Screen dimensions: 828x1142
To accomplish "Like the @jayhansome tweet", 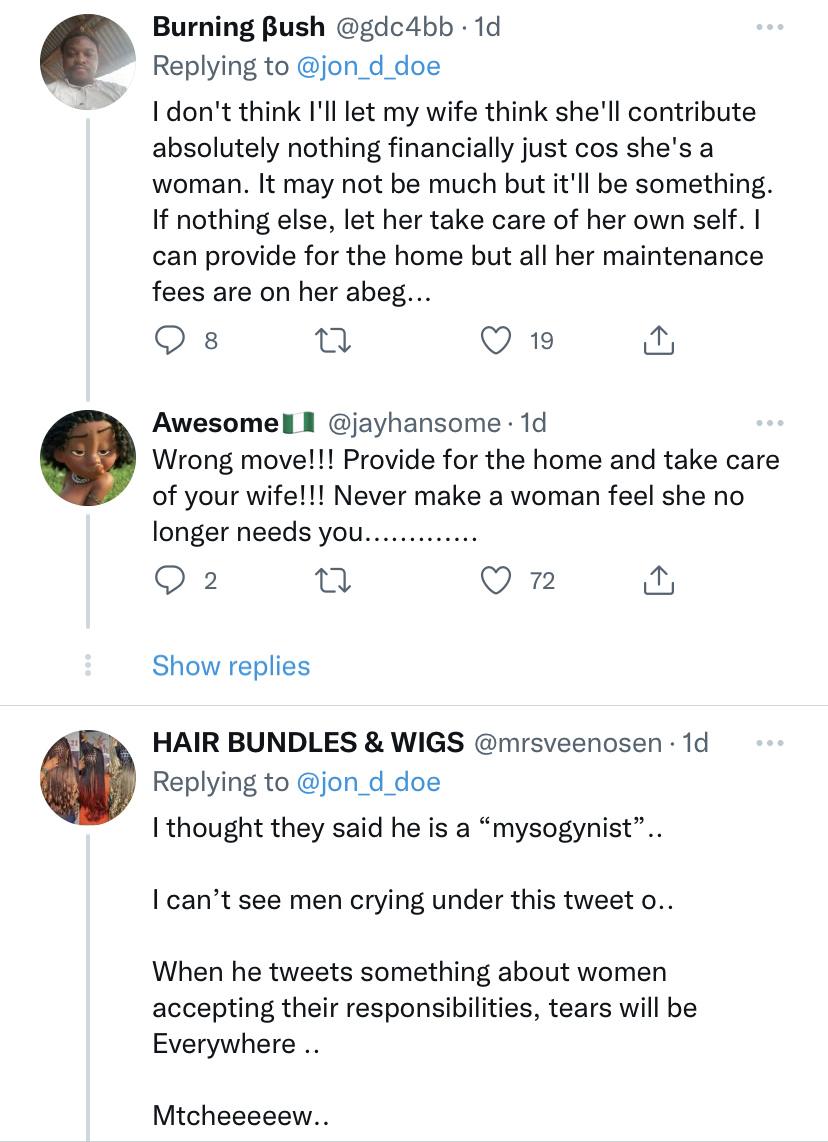I will click(x=497, y=580).
